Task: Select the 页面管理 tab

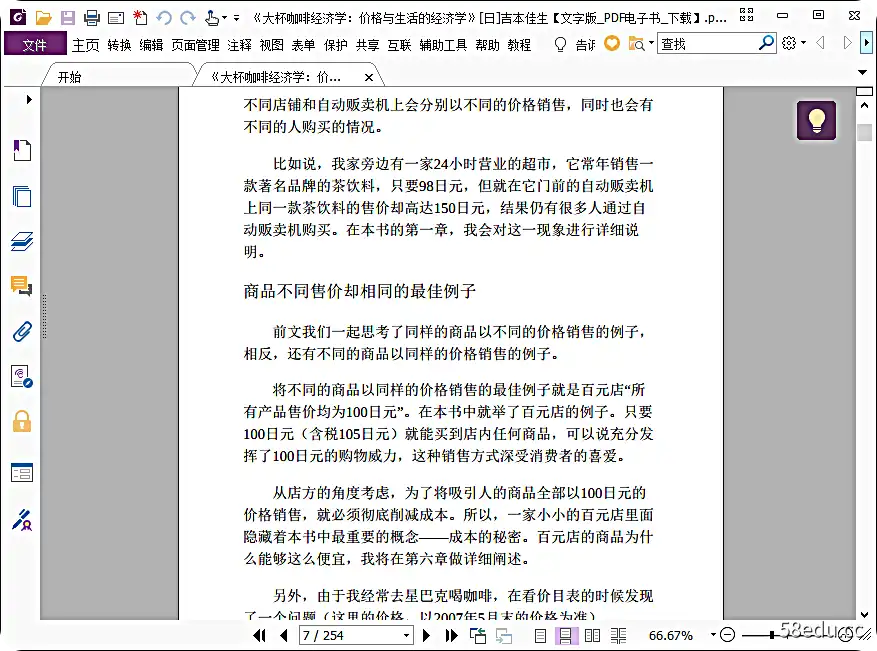Action: point(195,45)
